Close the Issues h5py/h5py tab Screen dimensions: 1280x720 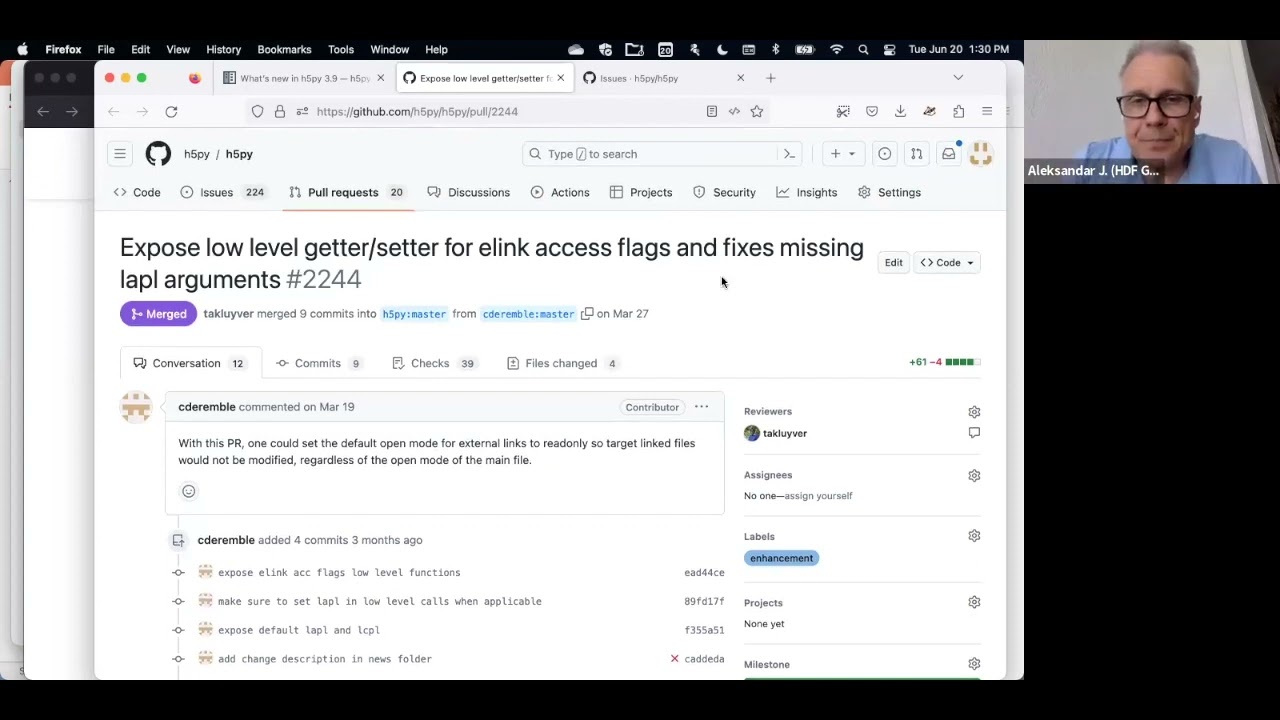point(740,78)
